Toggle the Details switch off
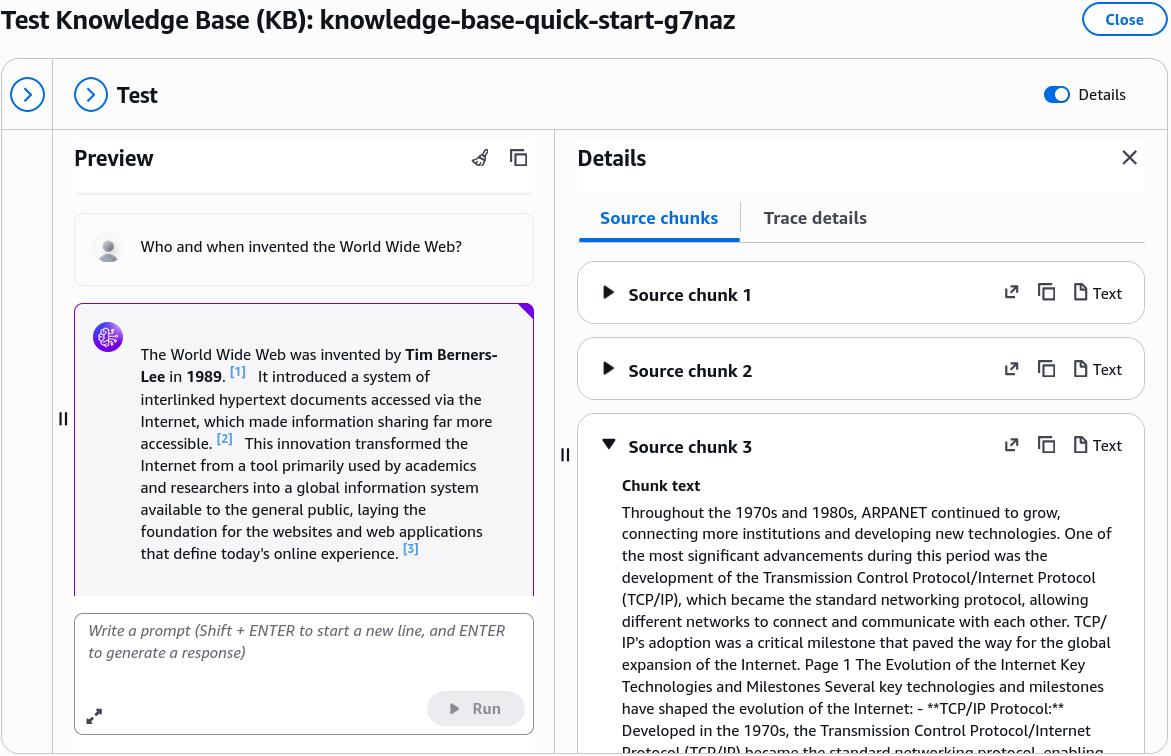The width and height of the screenshot is (1171, 756). pos(1057,95)
